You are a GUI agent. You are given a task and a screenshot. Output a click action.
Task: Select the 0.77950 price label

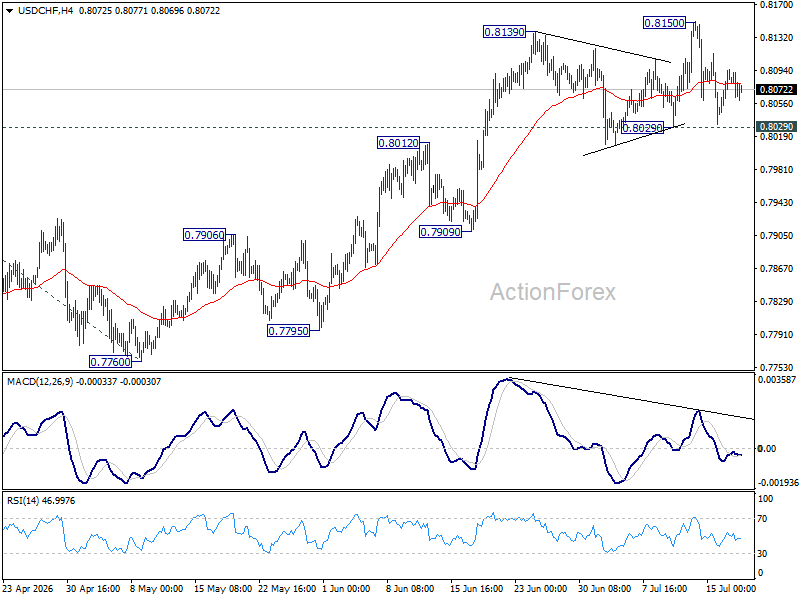coord(289,331)
